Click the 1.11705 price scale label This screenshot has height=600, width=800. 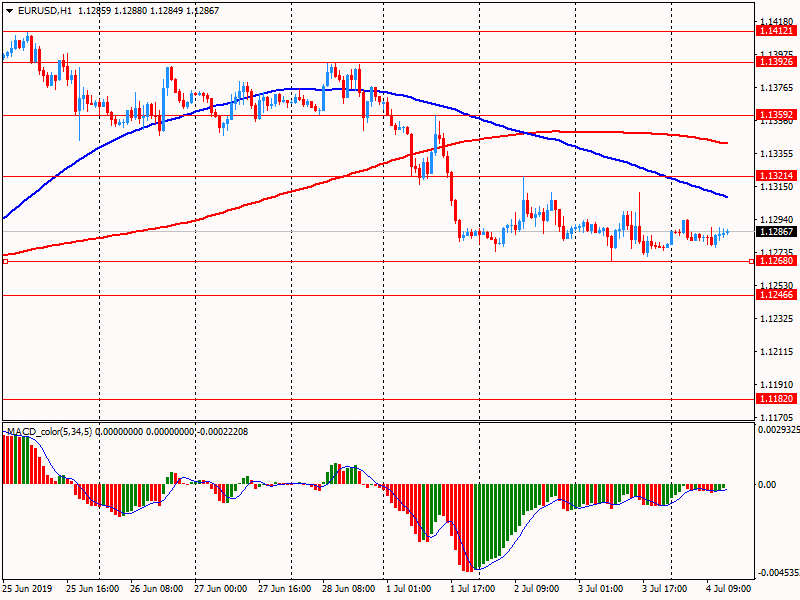[777, 417]
